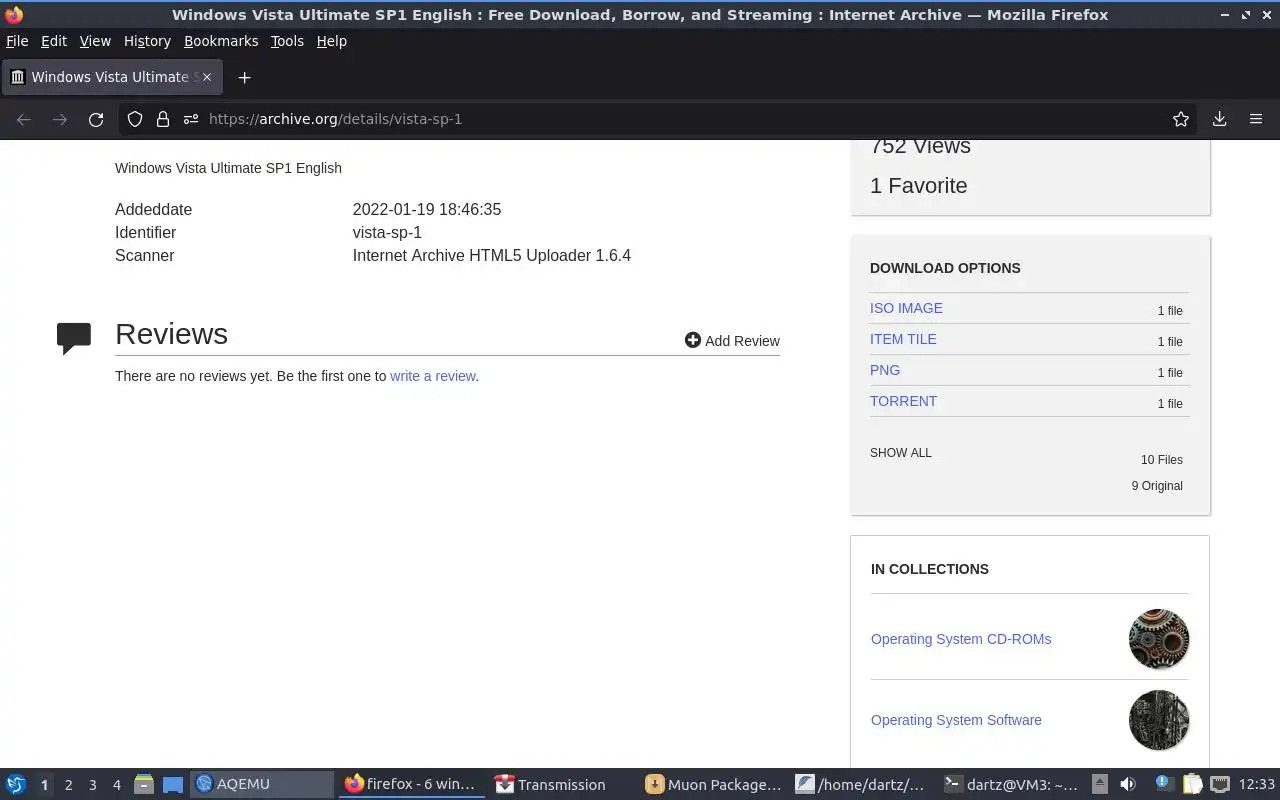Image resolution: width=1280 pixels, height=800 pixels.
Task: Click the Reviews speech bubble icon
Action: pos(74,338)
